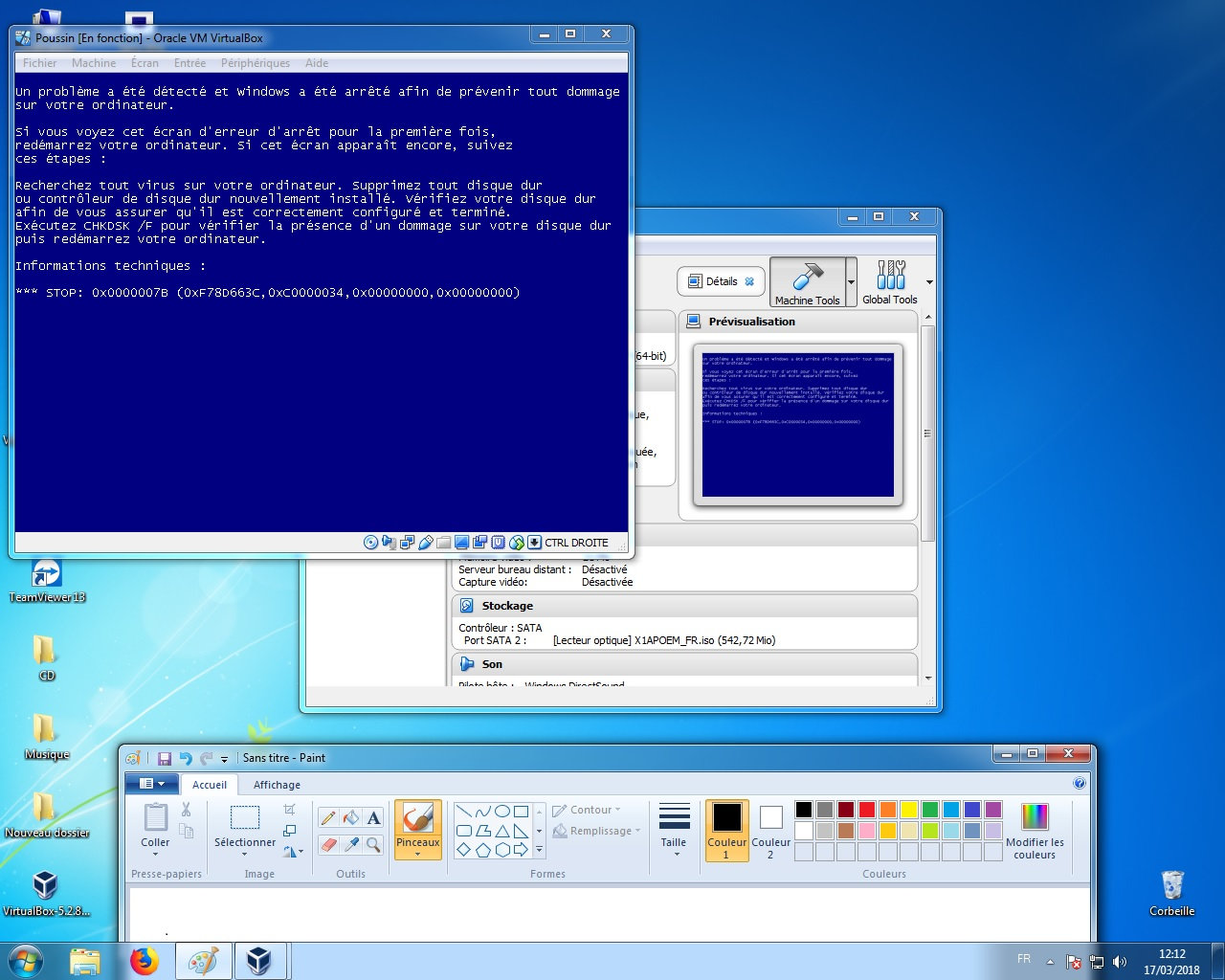Choose the Text tool in Paint
The height and width of the screenshot is (980, 1225).
(374, 817)
